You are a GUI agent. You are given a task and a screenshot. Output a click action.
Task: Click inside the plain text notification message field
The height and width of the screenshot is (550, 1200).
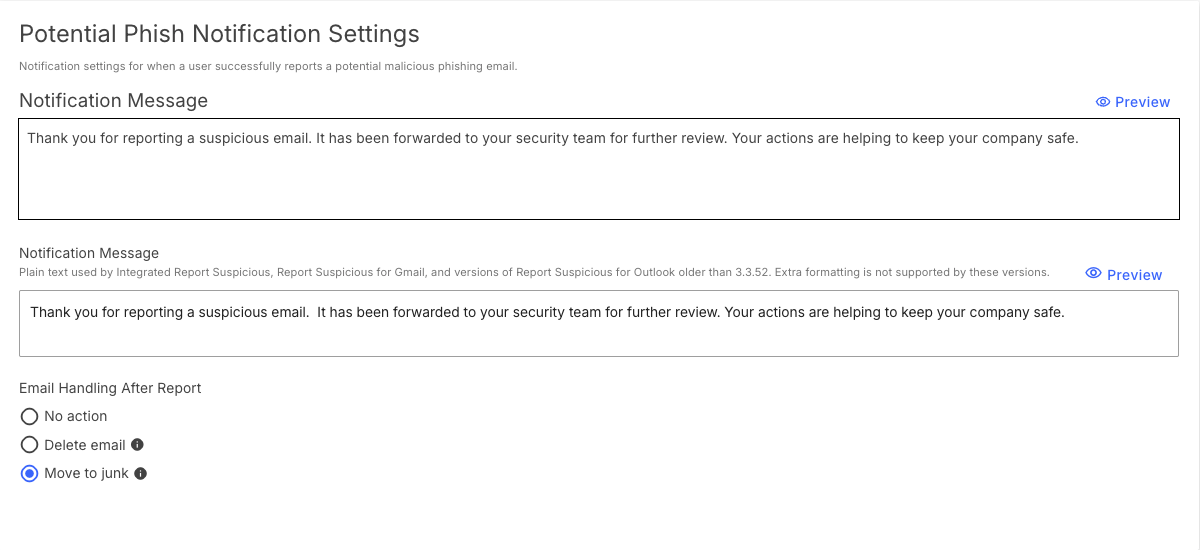coord(599,323)
